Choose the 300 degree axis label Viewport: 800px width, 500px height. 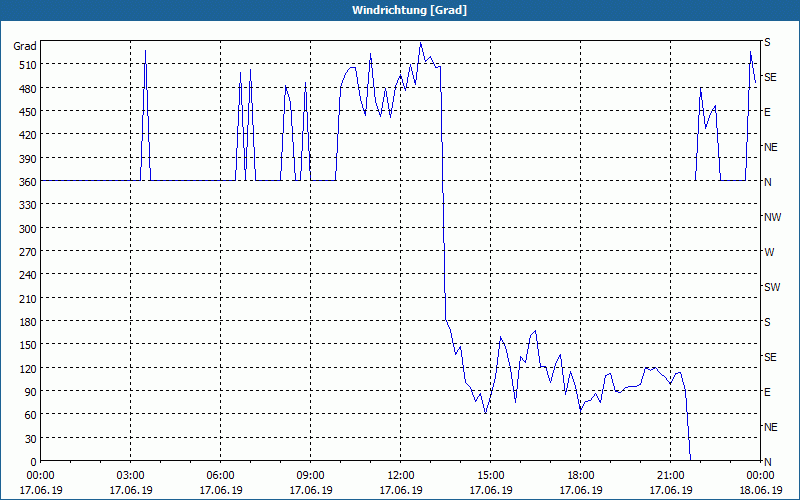tap(28, 229)
